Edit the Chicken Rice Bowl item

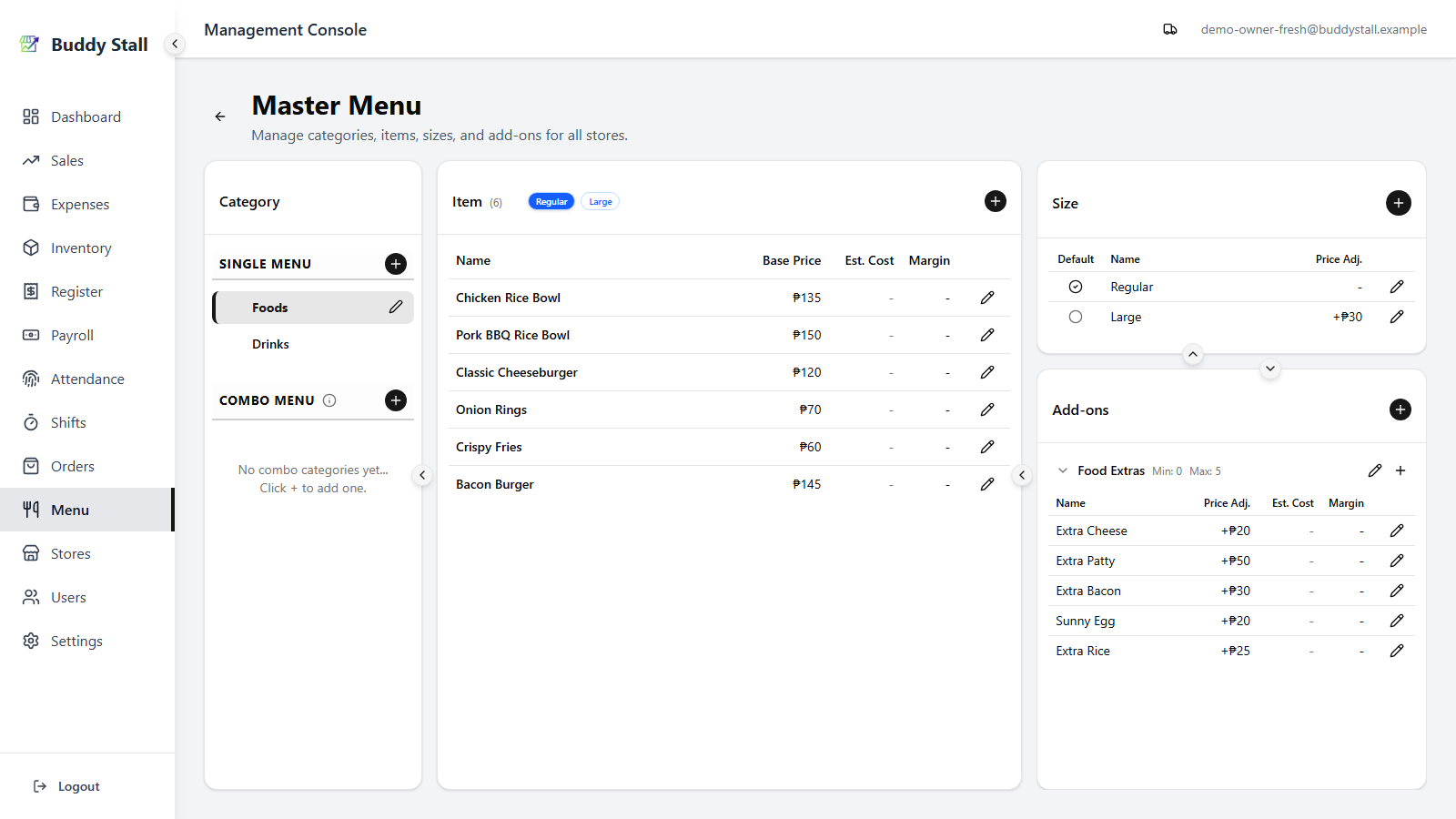(987, 298)
